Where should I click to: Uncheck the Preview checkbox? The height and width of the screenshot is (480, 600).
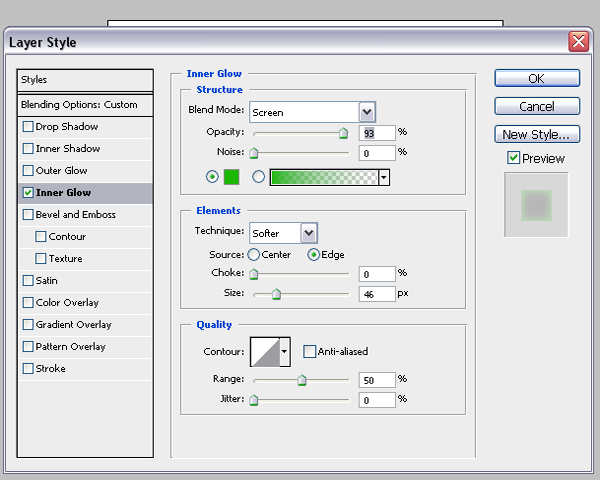tap(514, 158)
